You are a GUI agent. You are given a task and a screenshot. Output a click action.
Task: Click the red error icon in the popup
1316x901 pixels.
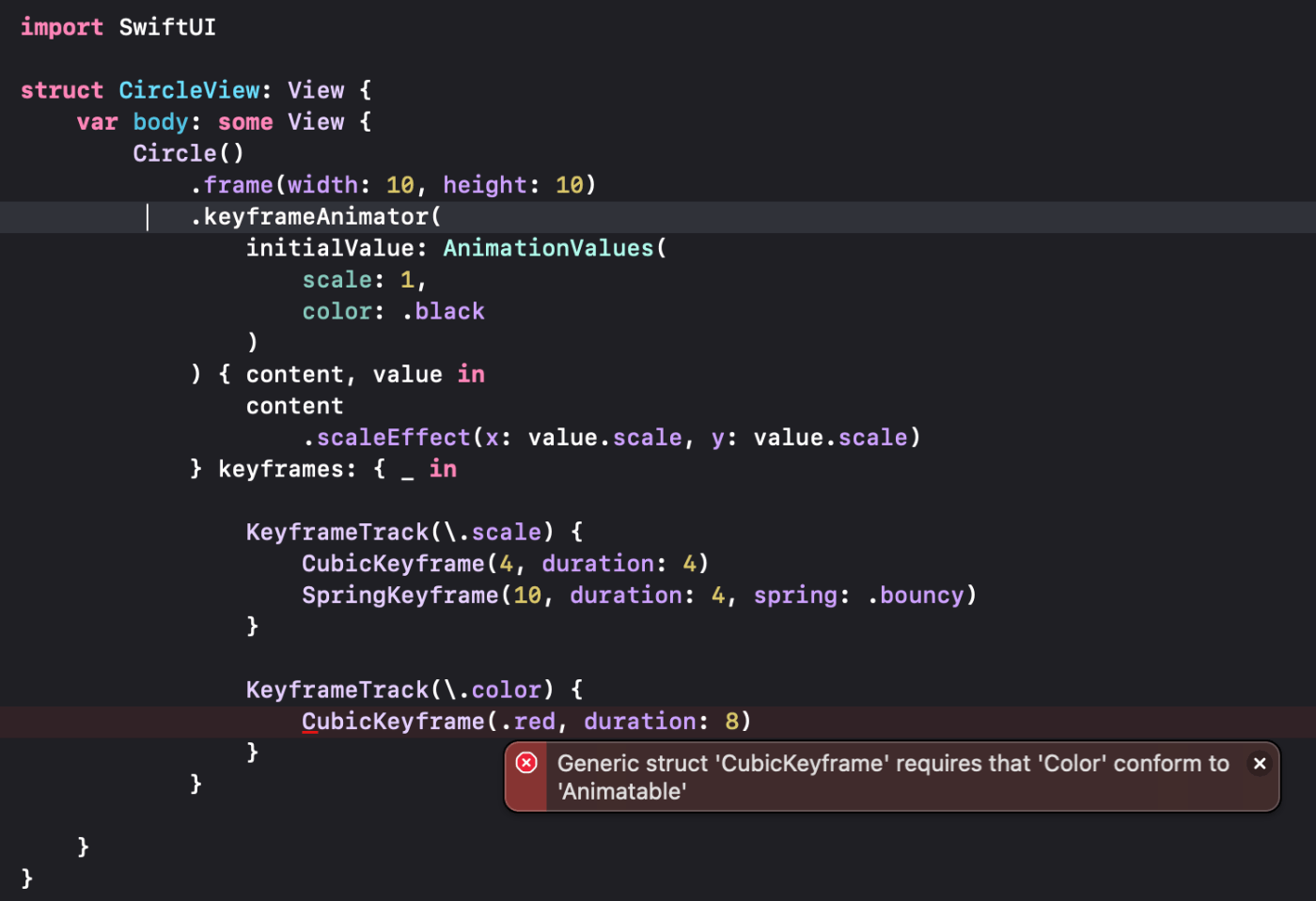[526, 762]
